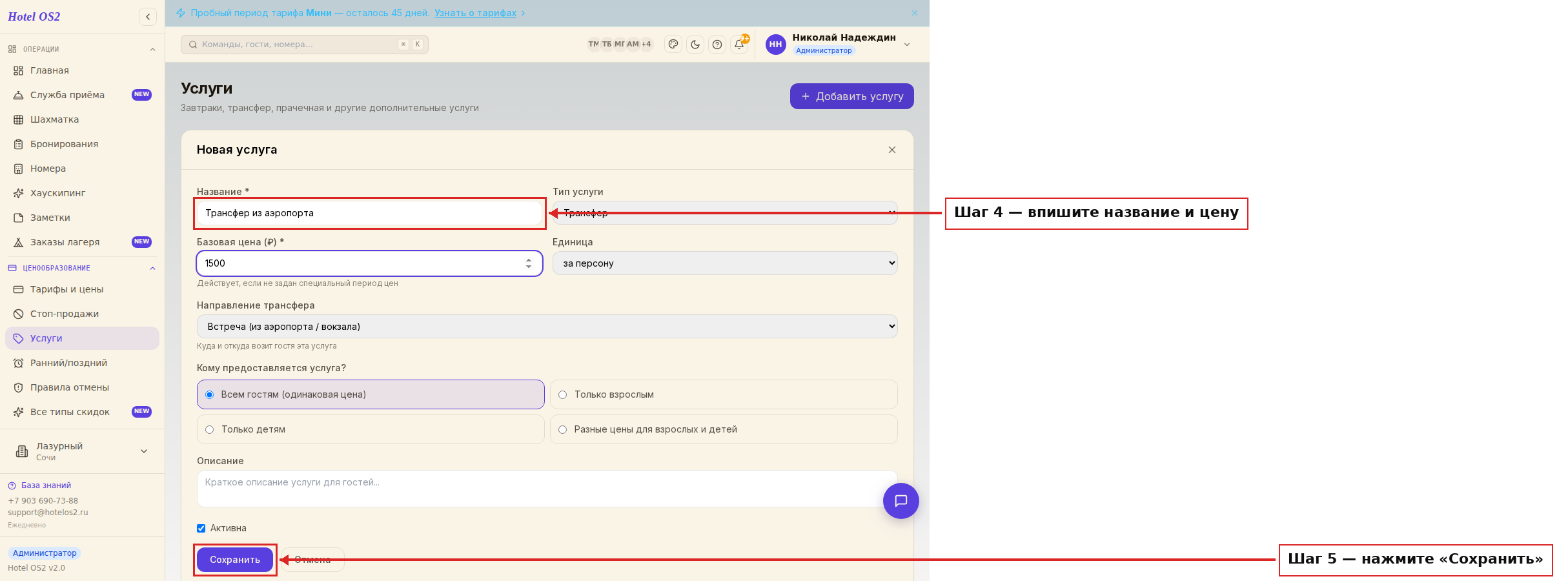Click the Сохранить button
The width and height of the screenshot is (1568, 581).
pyautogui.click(x=235, y=560)
